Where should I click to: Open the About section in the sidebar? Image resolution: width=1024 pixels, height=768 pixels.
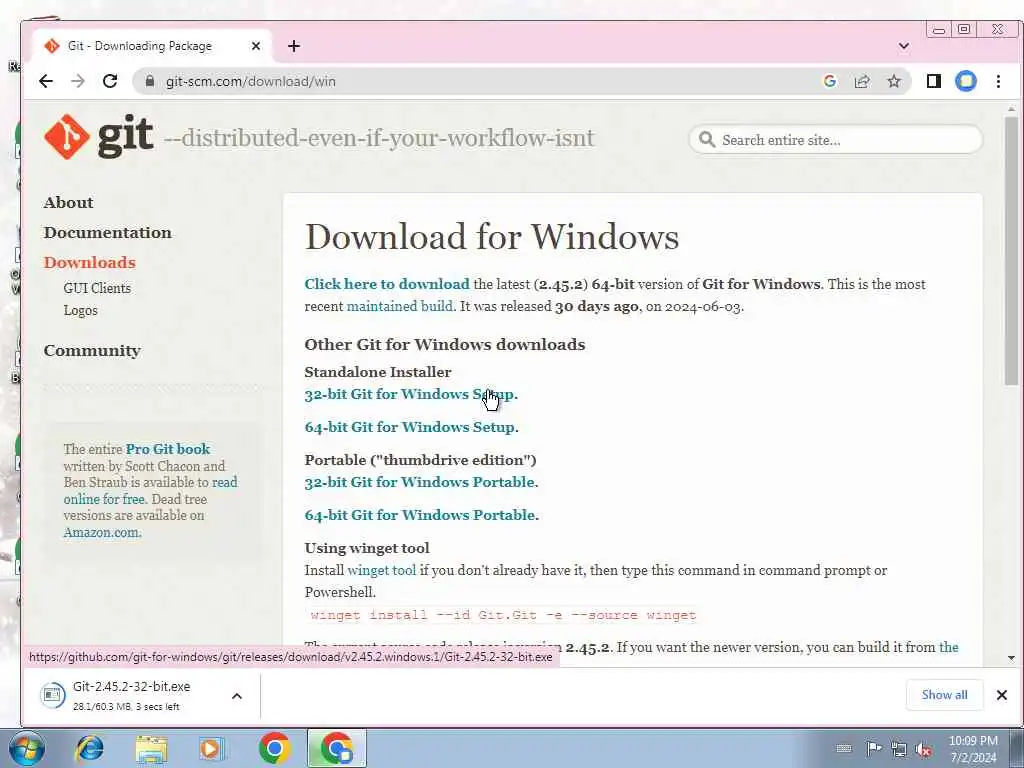tap(69, 202)
